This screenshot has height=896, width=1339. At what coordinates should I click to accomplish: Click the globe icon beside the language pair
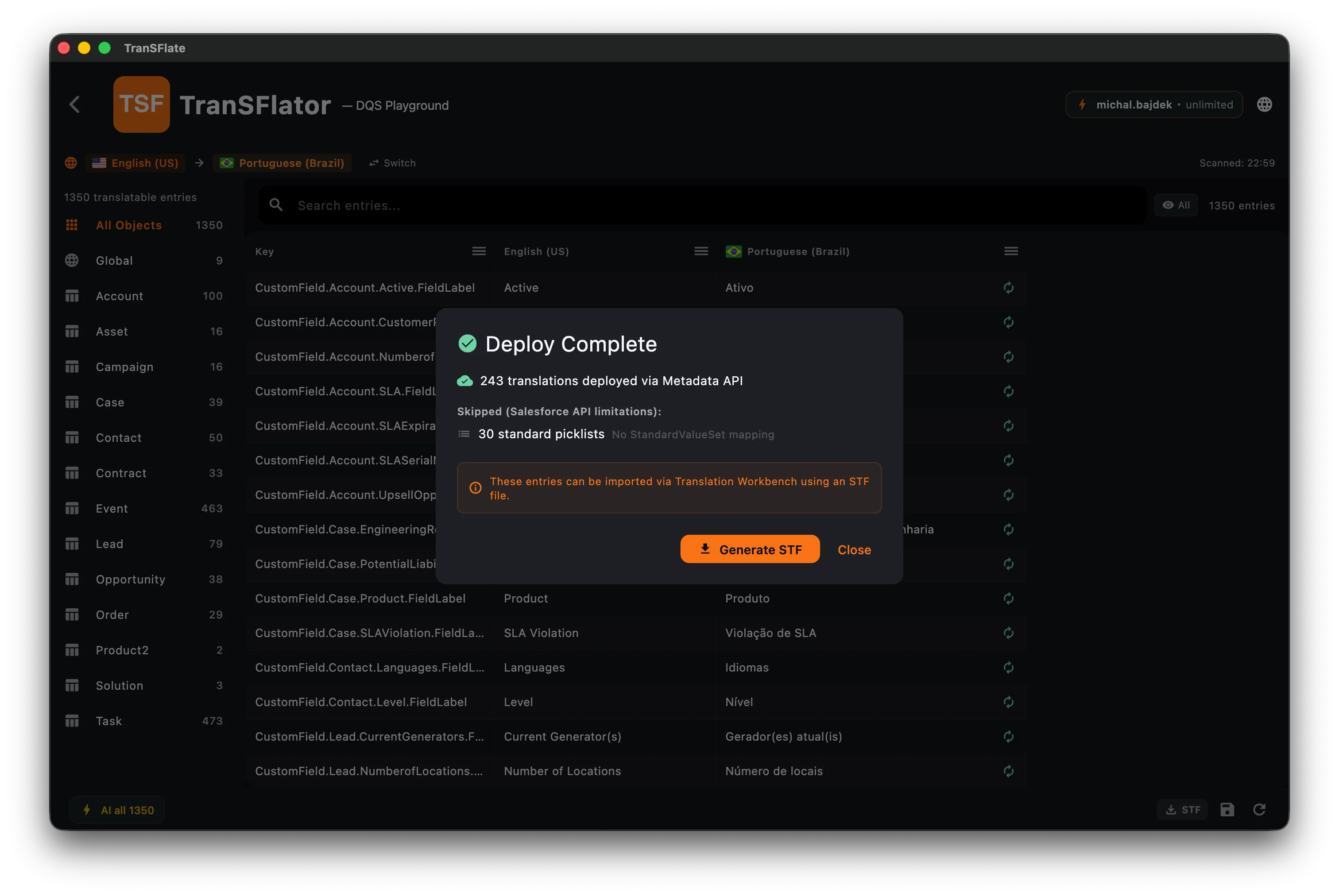click(71, 163)
